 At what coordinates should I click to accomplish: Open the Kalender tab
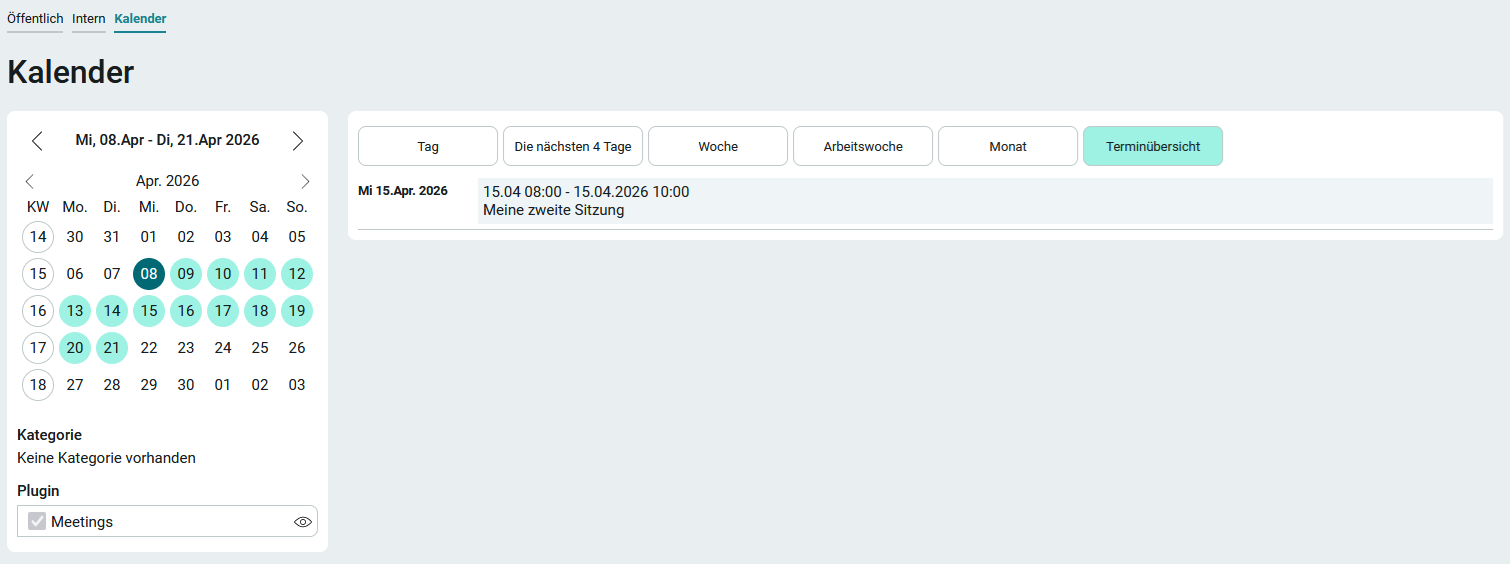(x=140, y=19)
